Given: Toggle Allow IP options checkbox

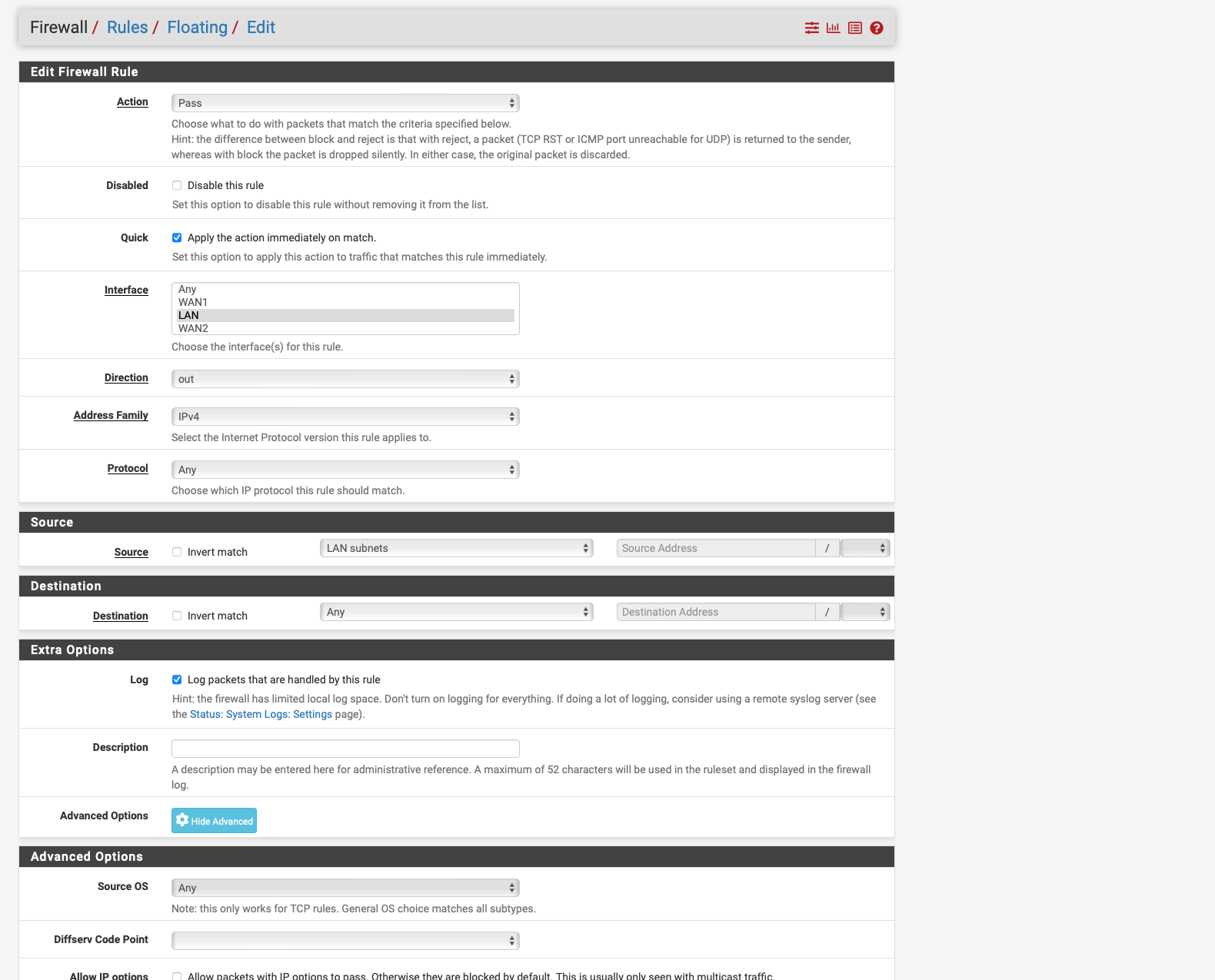Looking at the screenshot, I should coord(177,976).
